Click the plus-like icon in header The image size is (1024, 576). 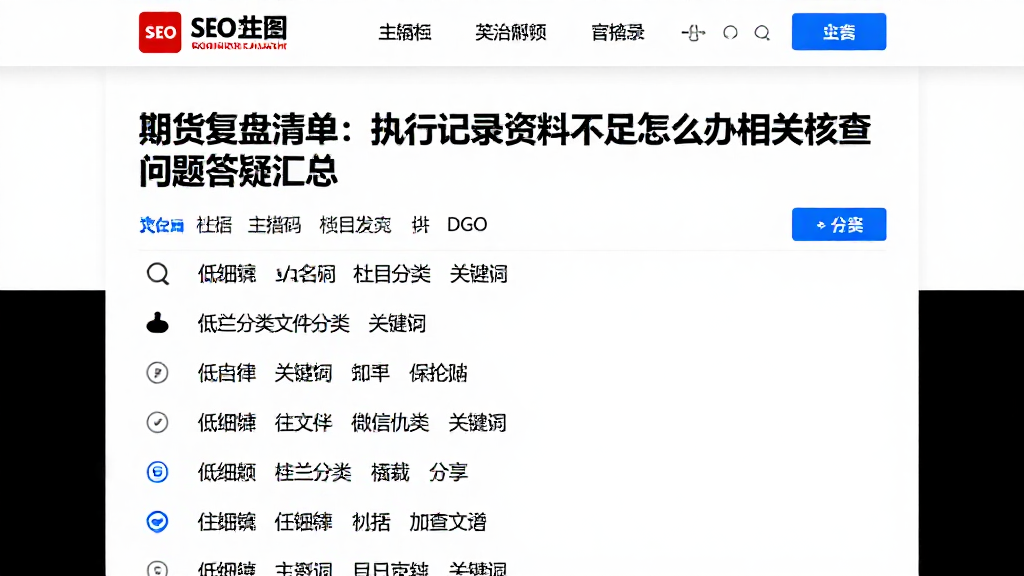click(693, 33)
